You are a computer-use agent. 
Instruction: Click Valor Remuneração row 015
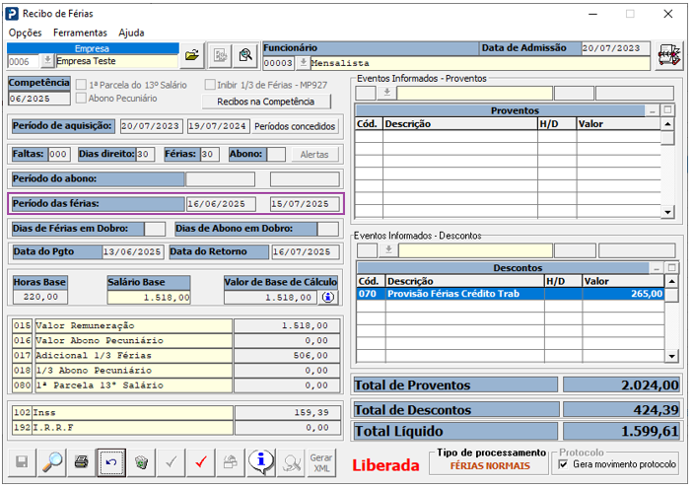(177, 326)
